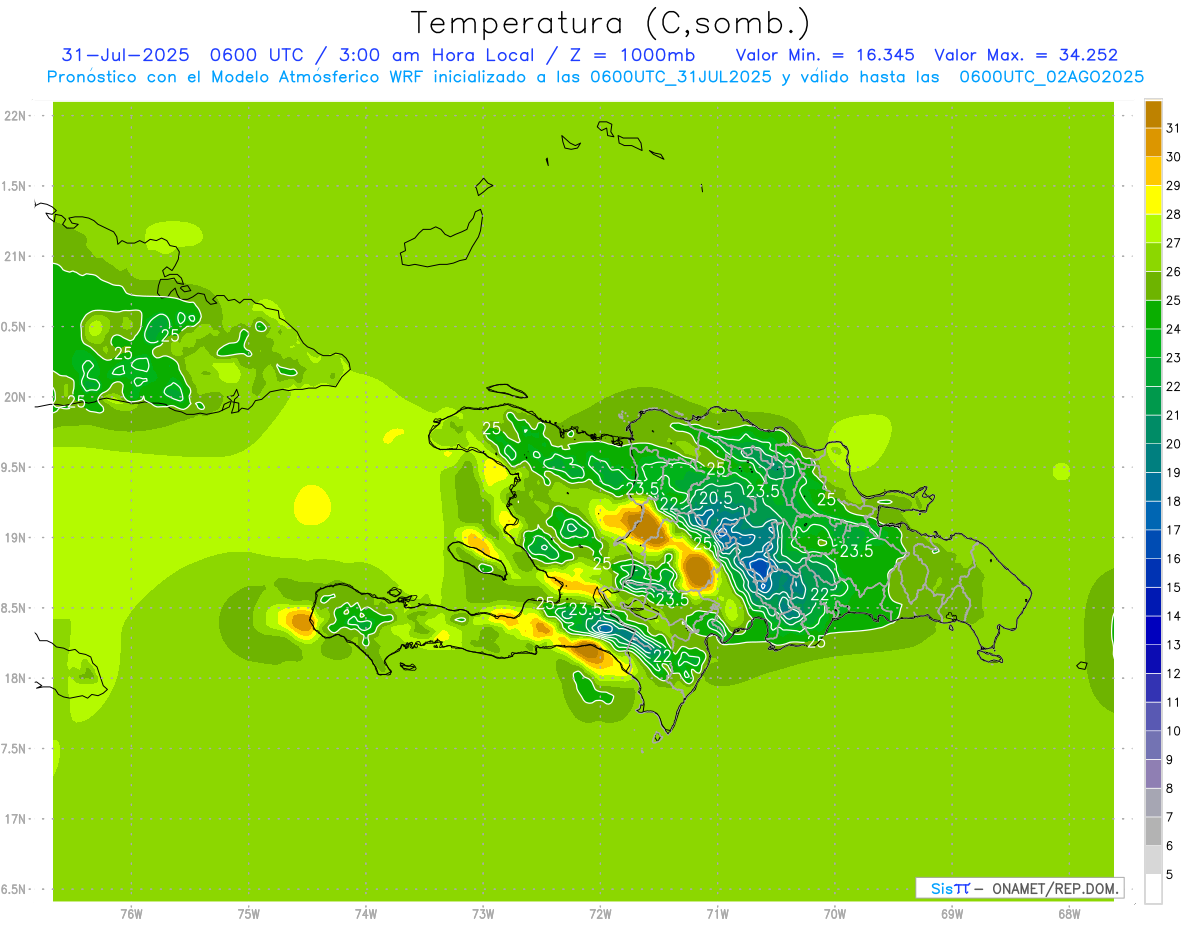Viewport: 1200px width, 927px height.
Task: Click the "72W" longitude axis label
Action: 600,914
